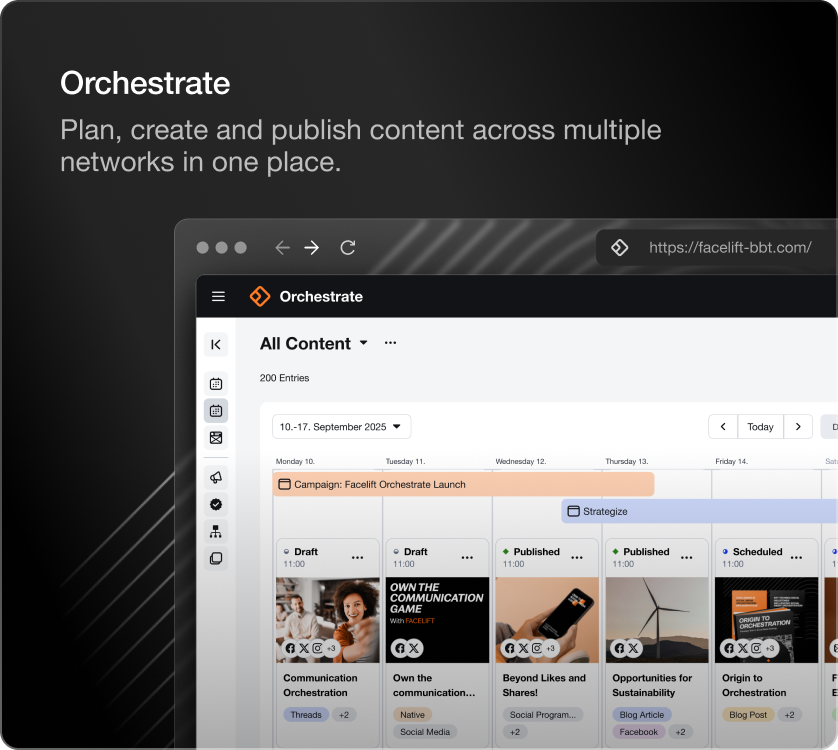Click +2 tag on Communication Orchestration card
838x750 pixels.
tap(344, 715)
